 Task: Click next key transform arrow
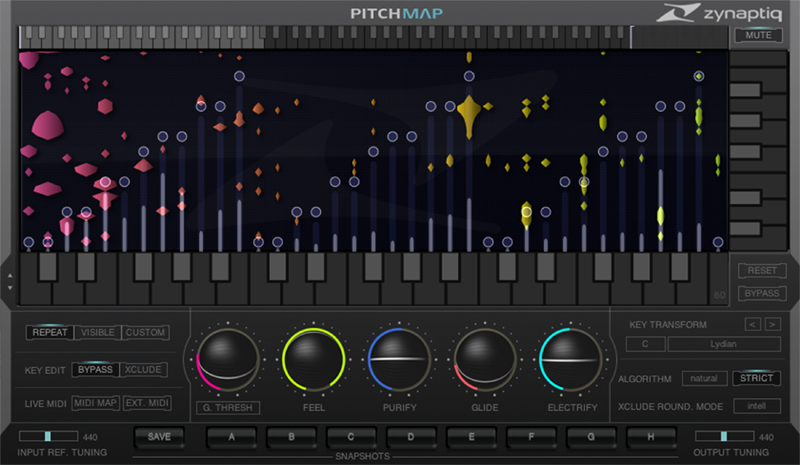click(772, 324)
